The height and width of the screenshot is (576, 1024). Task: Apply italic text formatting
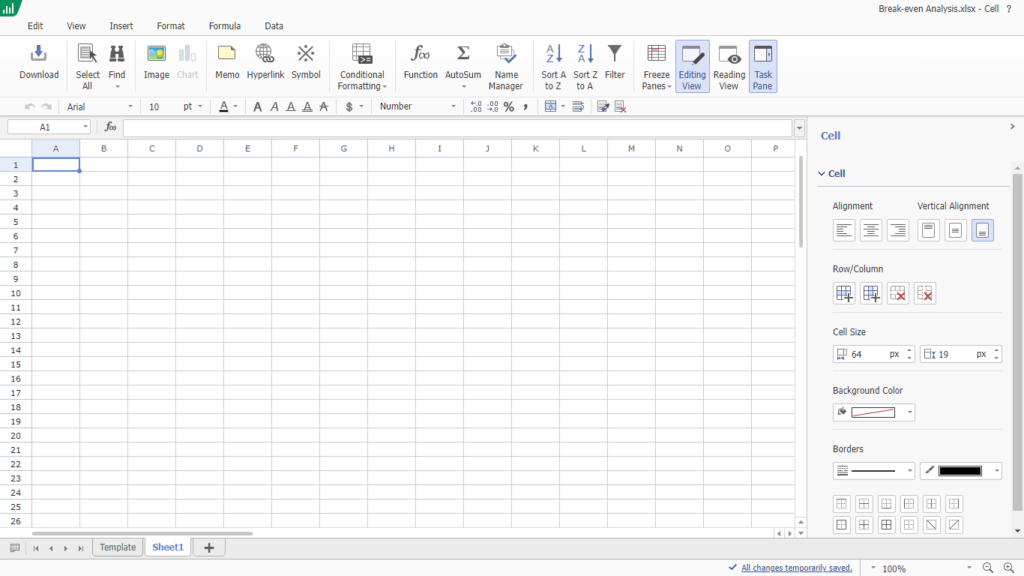pos(274,106)
